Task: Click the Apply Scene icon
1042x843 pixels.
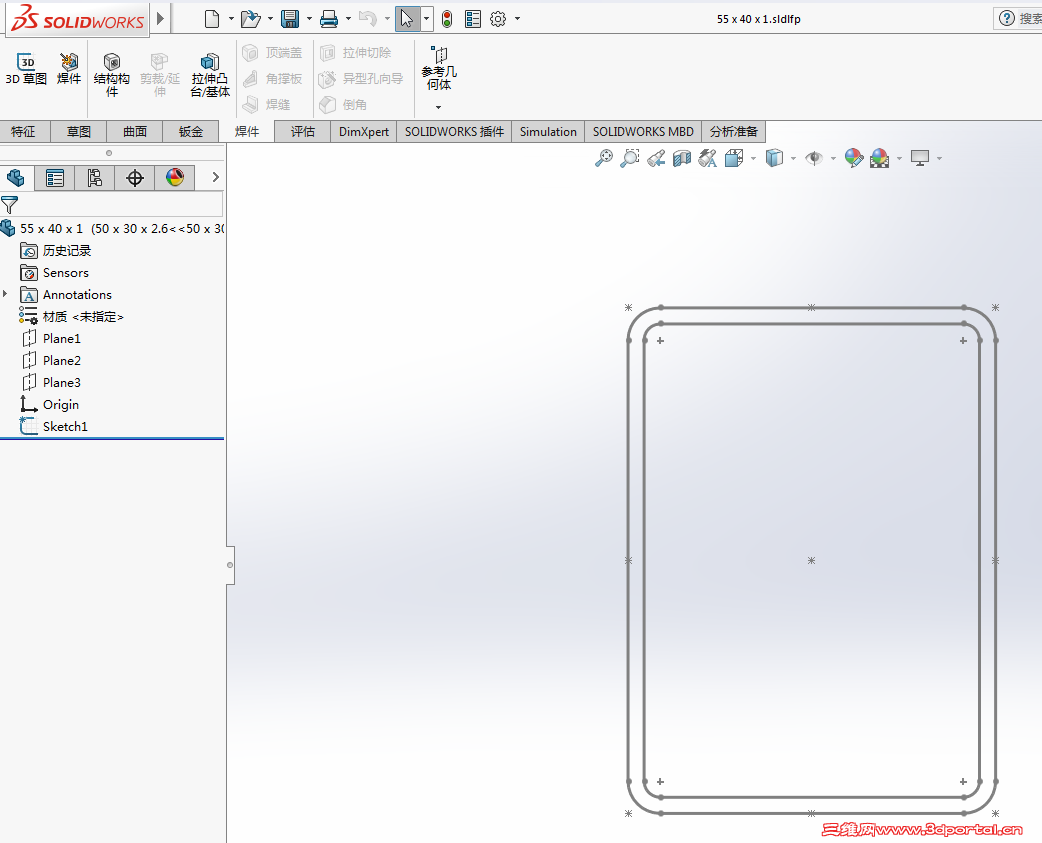Action: [880, 158]
